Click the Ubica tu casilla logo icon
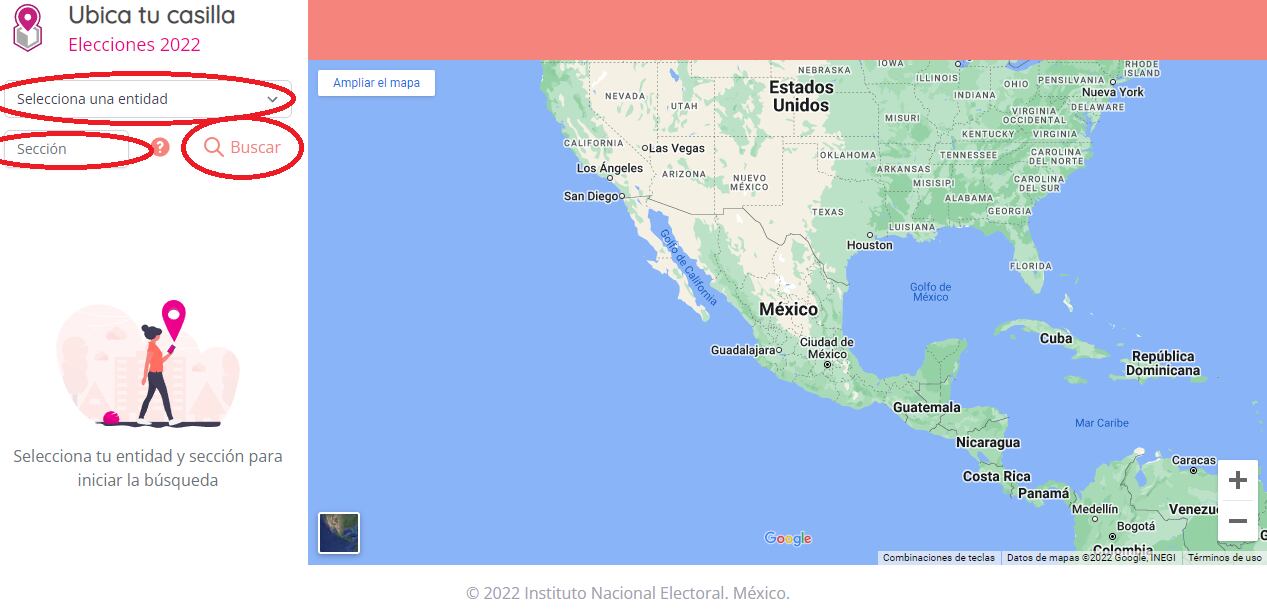 [x=27, y=27]
